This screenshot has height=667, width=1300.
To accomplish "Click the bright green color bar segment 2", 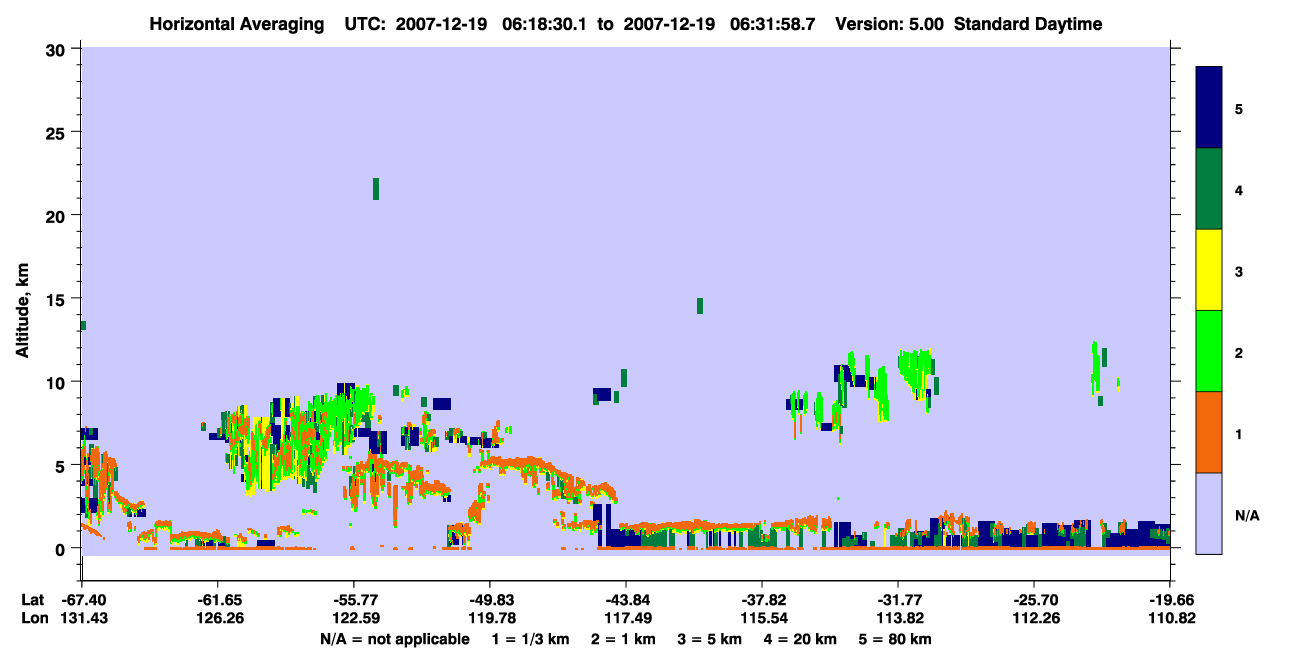I will pyautogui.click(x=1209, y=351).
